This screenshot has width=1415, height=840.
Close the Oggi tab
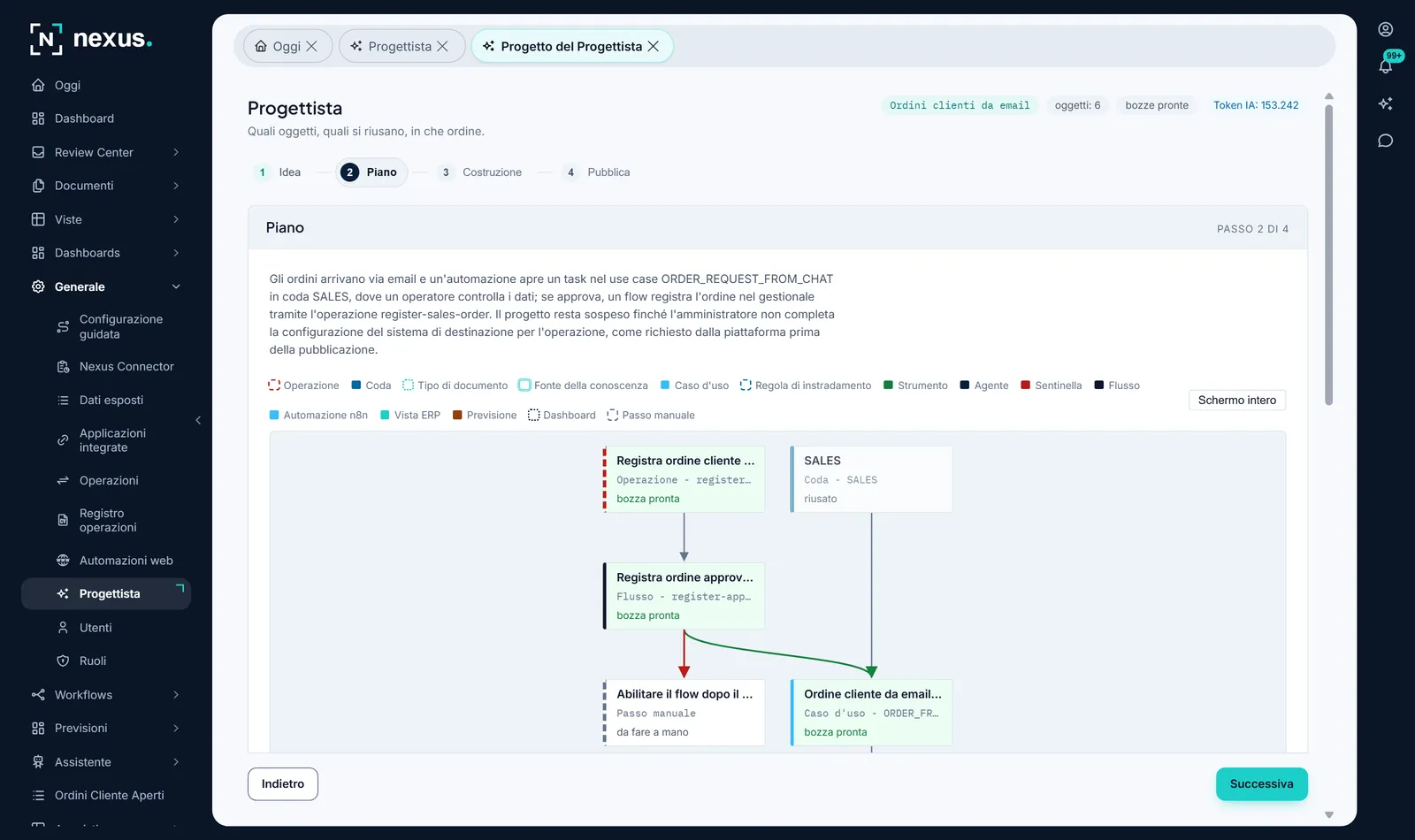click(311, 46)
